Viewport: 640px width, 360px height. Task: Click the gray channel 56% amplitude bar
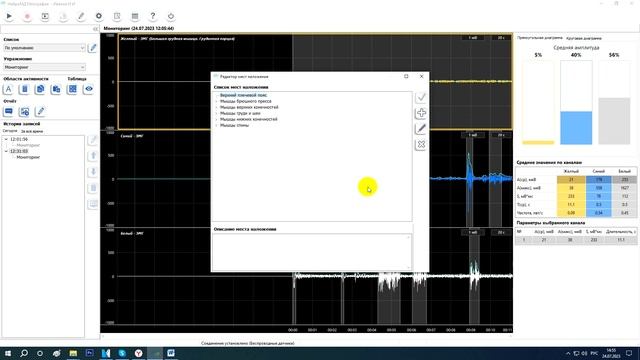pos(614,121)
